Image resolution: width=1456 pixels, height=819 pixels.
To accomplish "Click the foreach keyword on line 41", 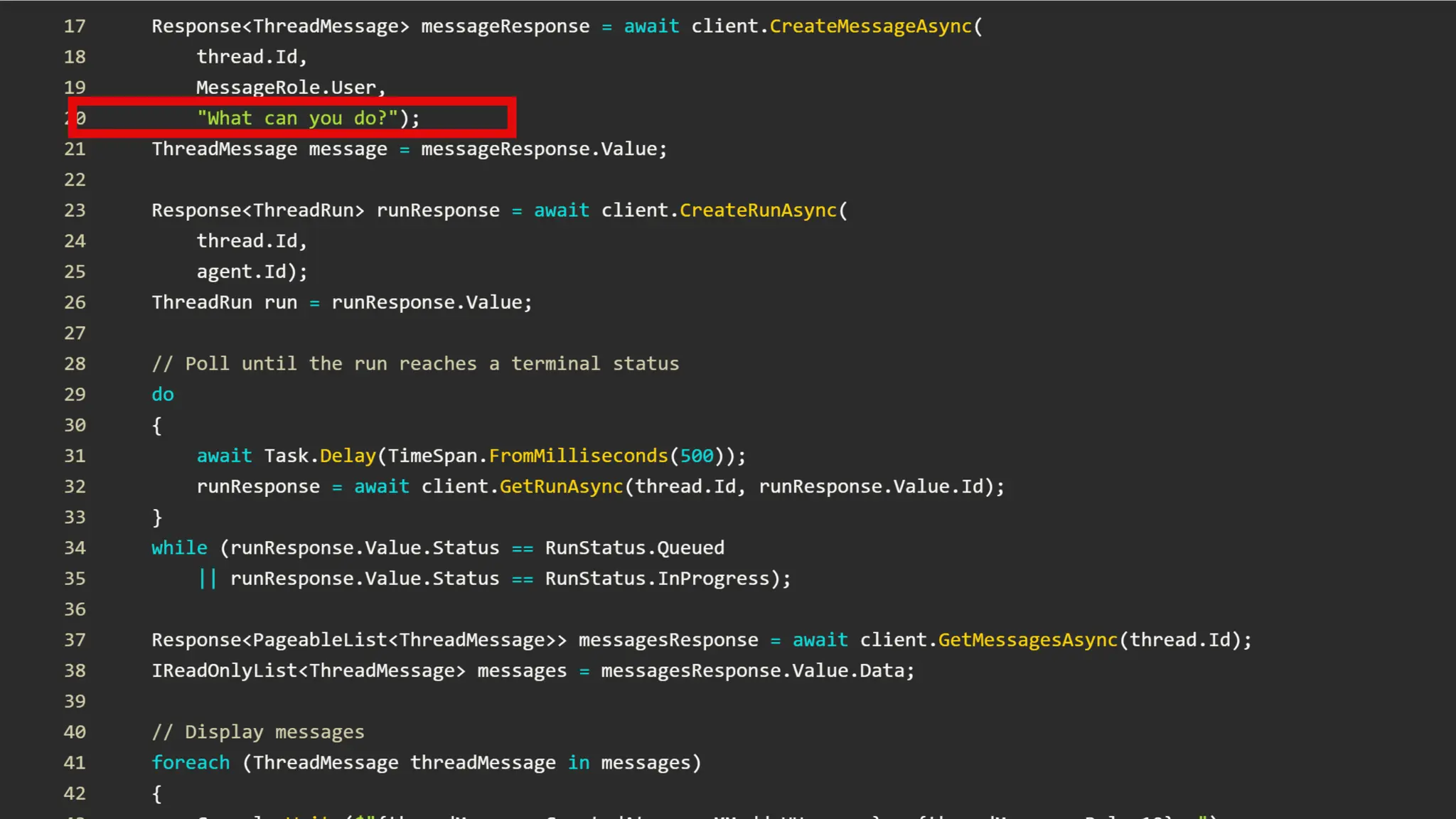I will coord(191,763).
